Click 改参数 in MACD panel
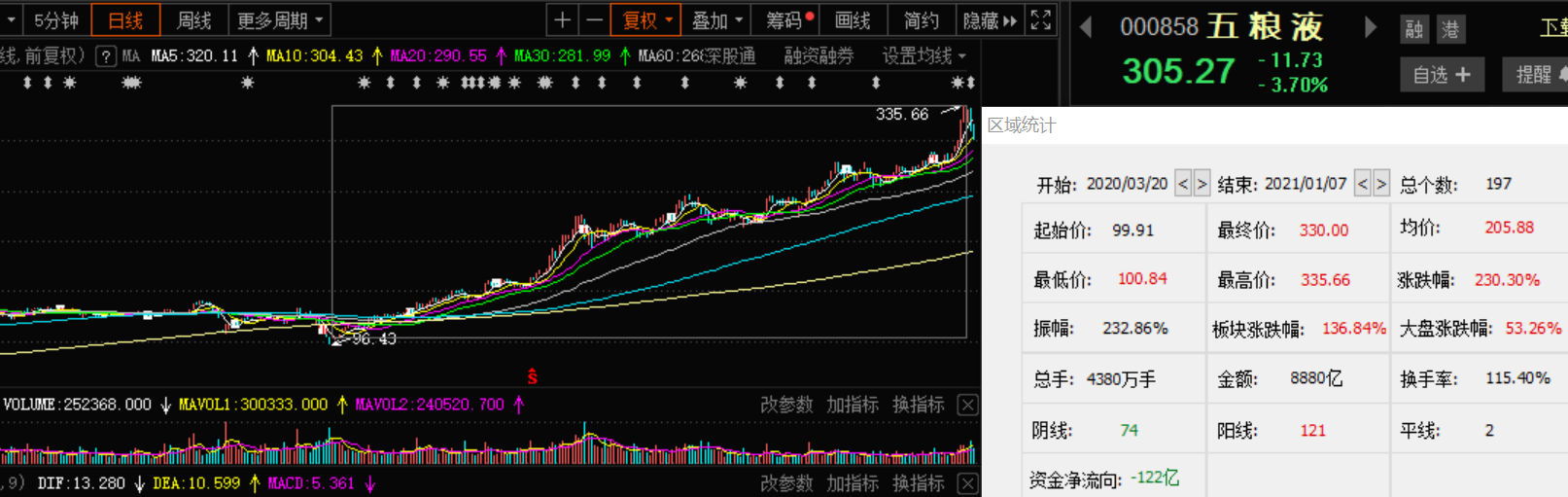This screenshot has width=1568, height=497. click(786, 483)
